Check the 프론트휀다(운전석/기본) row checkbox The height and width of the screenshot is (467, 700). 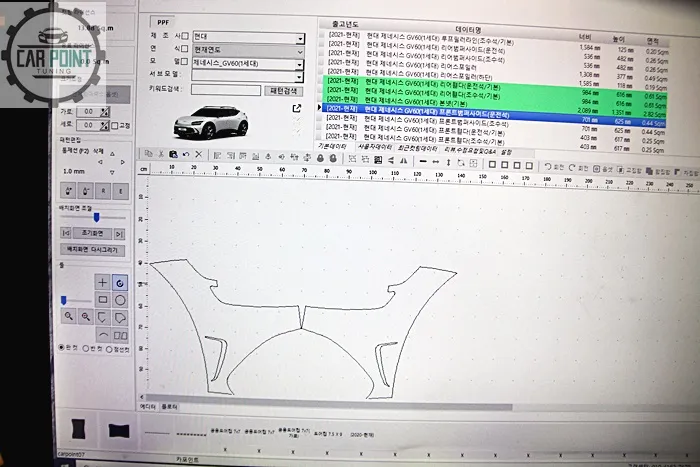(x=319, y=127)
